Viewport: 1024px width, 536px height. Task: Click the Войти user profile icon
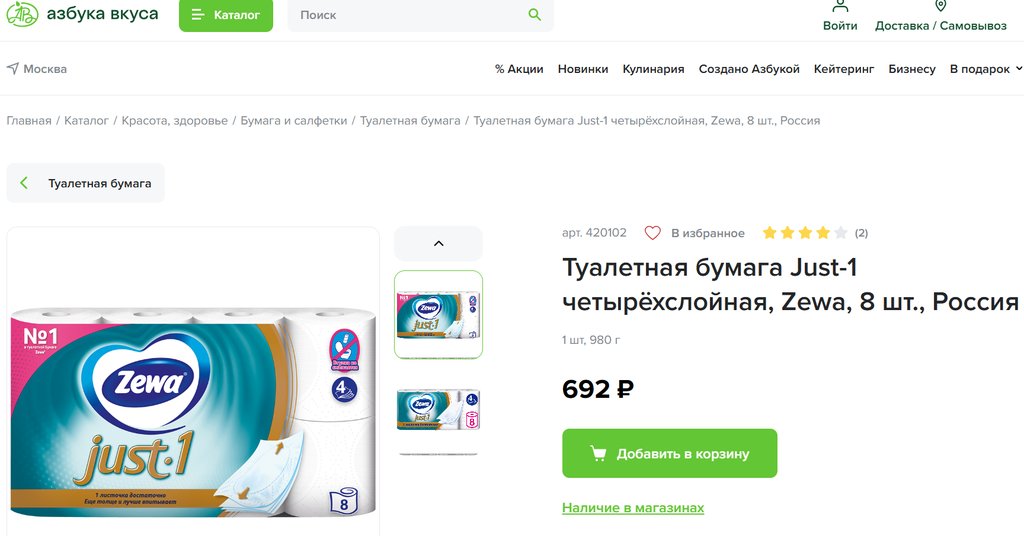tap(840, 6)
